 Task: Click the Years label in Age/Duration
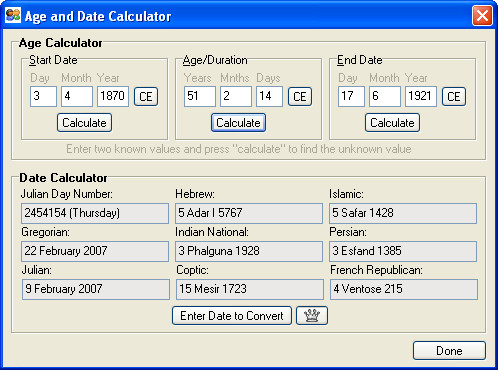coord(198,78)
